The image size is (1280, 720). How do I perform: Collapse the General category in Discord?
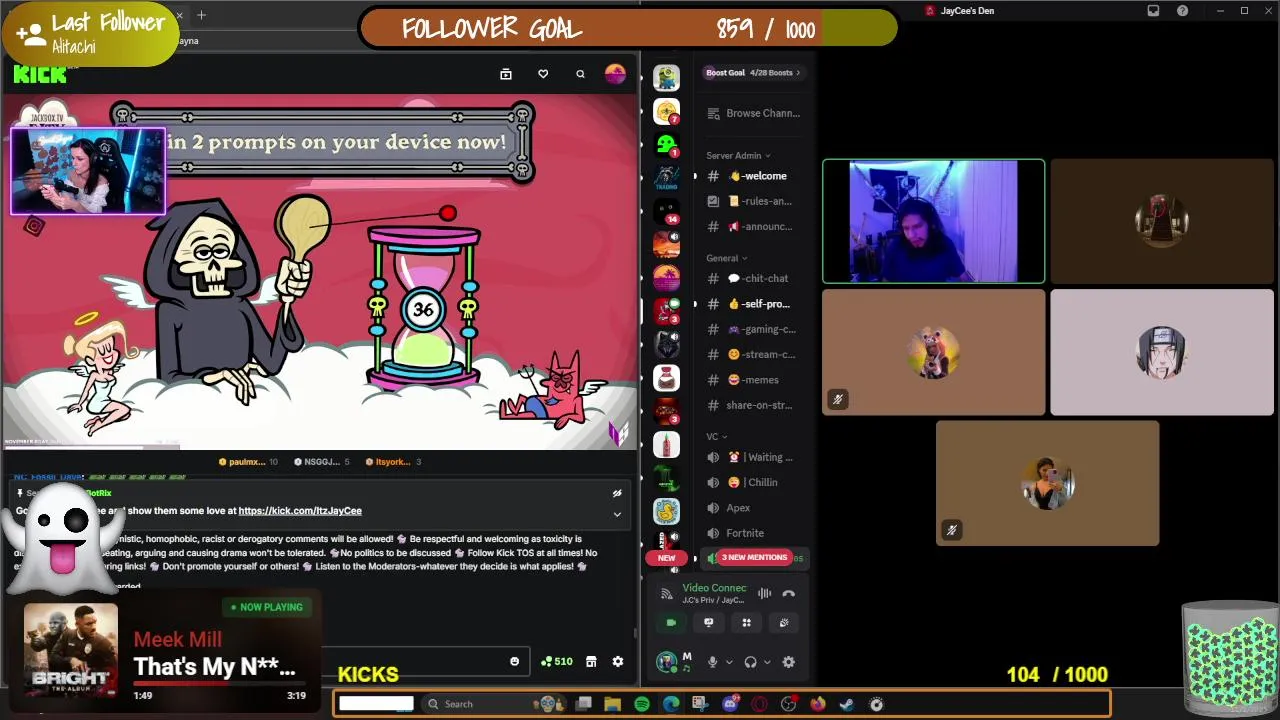click(x=726, y=258)
